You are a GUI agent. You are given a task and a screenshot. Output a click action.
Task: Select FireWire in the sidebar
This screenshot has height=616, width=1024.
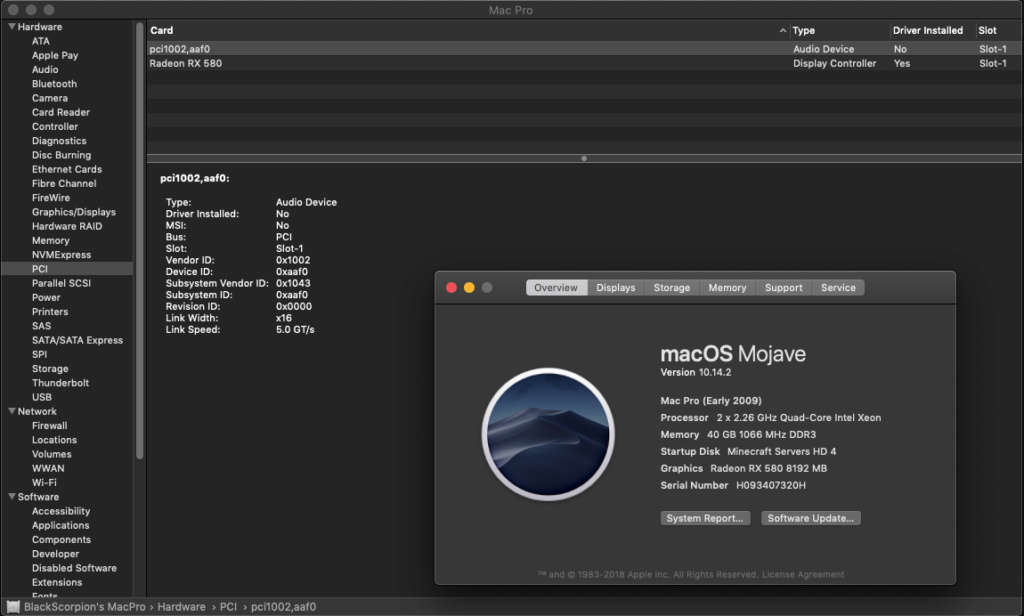point(51,198)
